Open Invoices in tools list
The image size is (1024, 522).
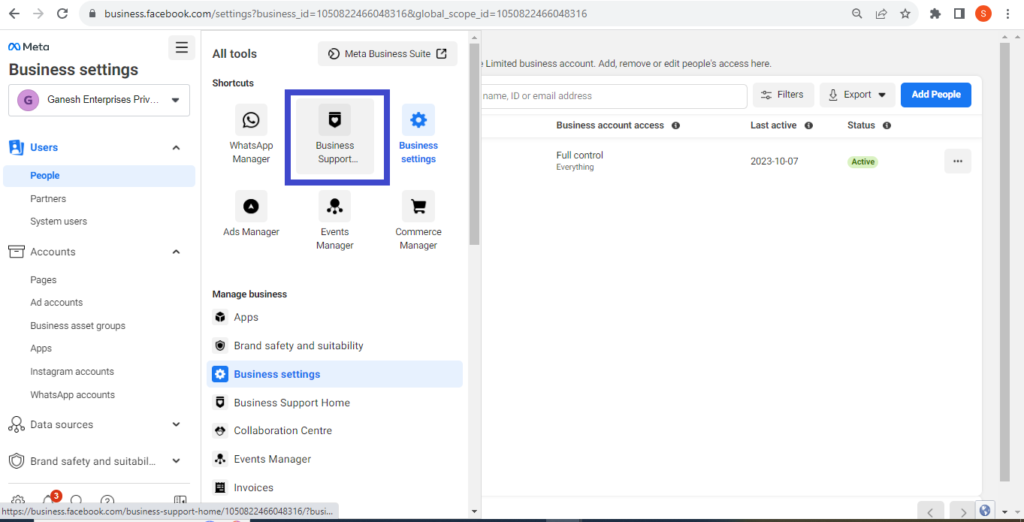tap(334, 487)
